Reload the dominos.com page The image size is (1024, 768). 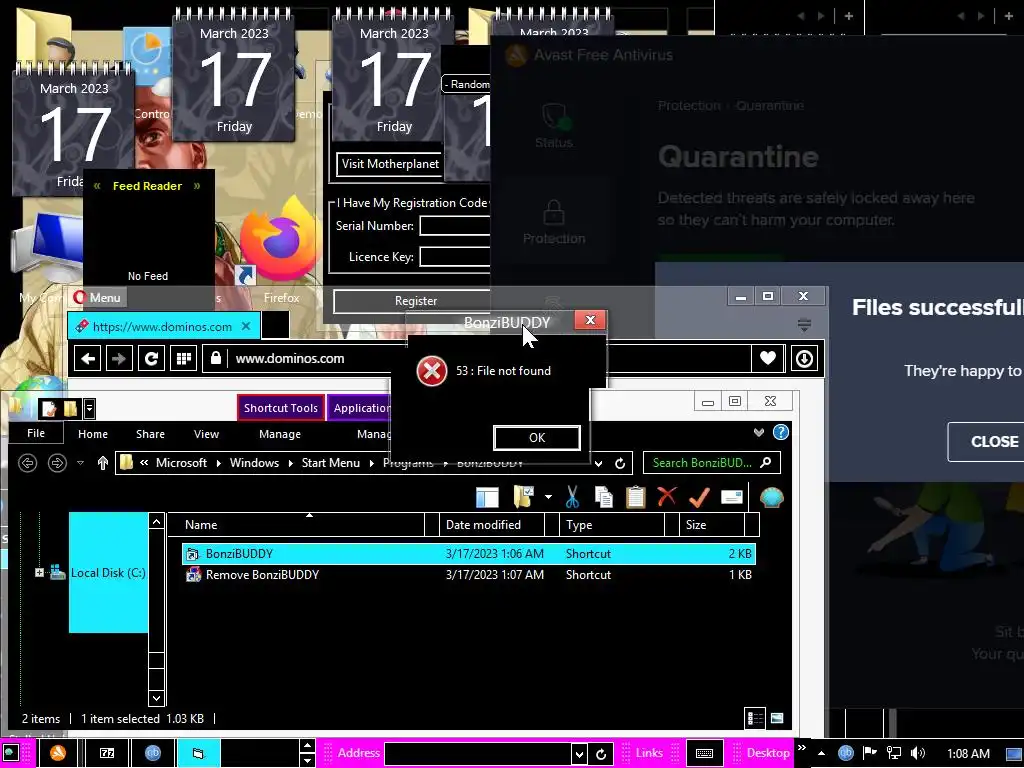[151, 359]
